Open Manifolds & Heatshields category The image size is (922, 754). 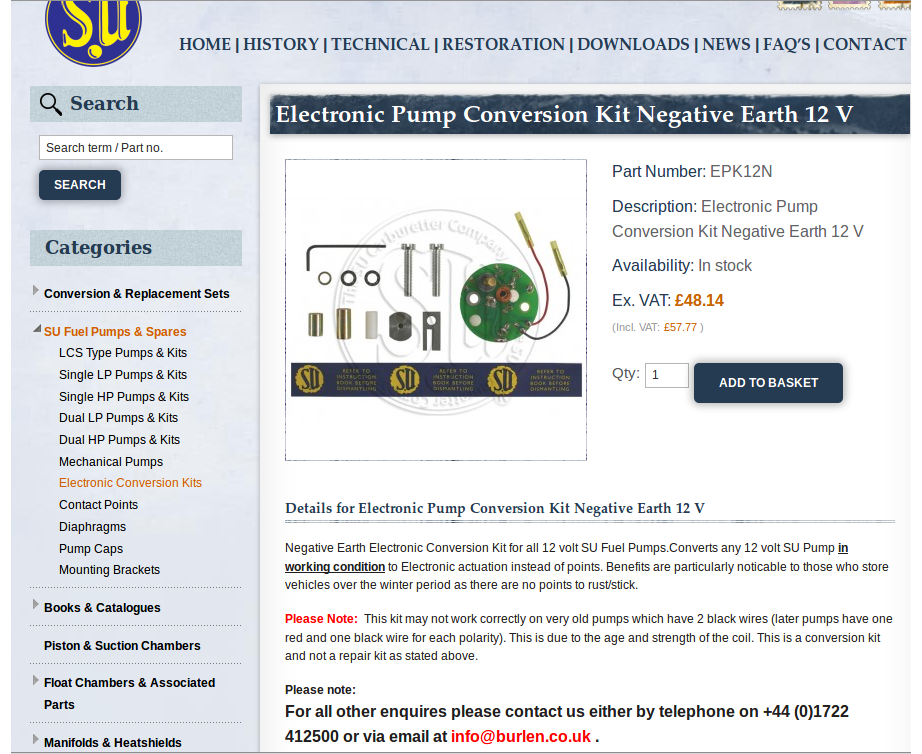(113, 743)
